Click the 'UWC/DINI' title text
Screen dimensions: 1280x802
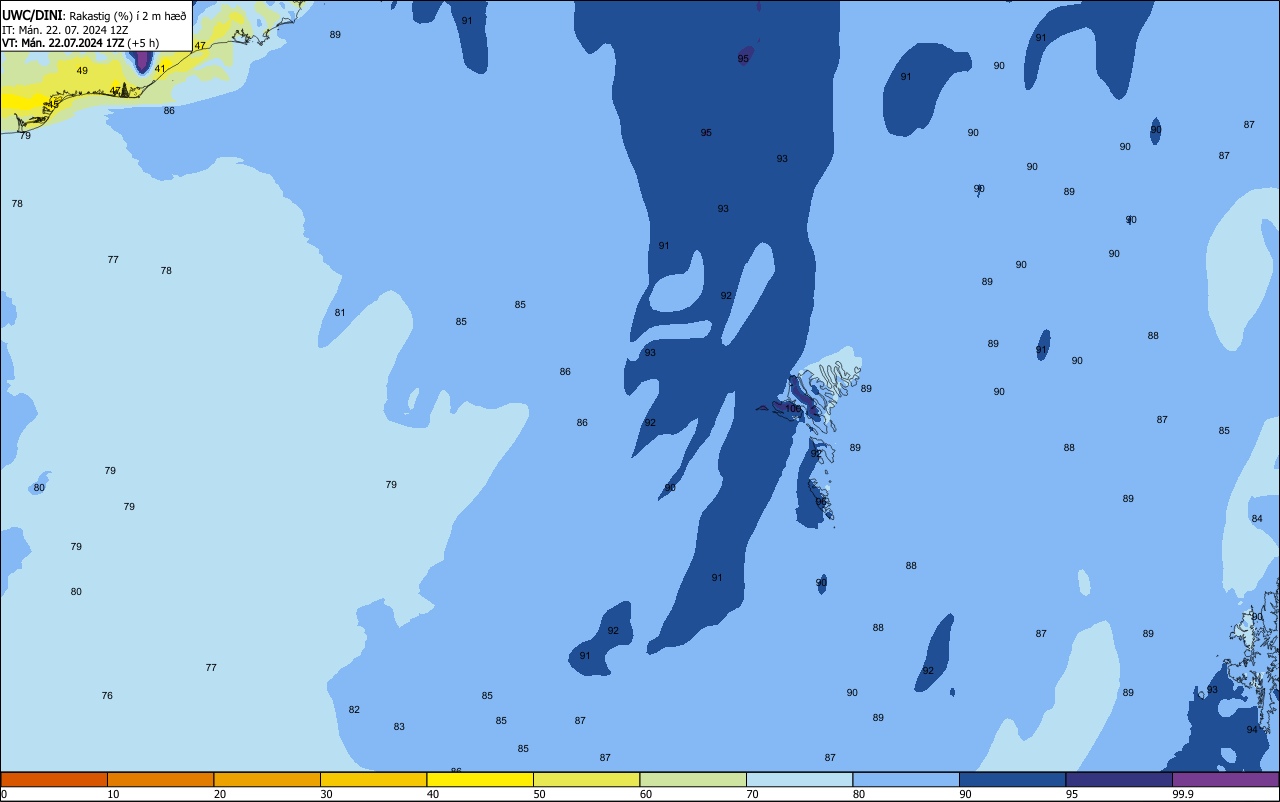pos(32,15)
